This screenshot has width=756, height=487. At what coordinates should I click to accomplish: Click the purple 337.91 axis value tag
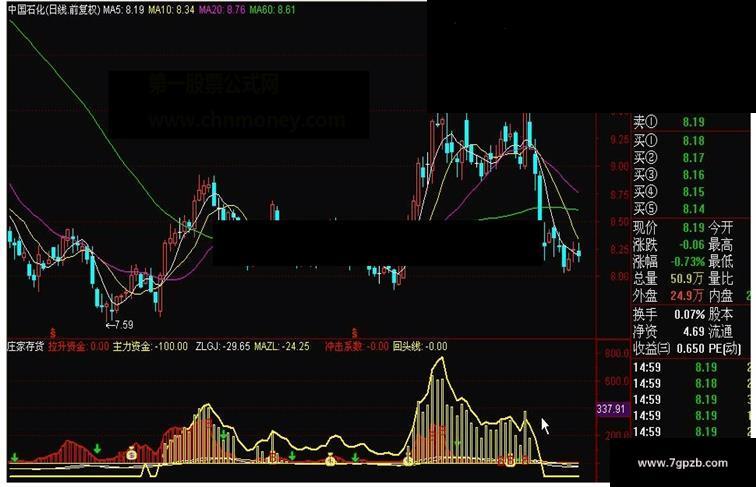pos(611,409)
